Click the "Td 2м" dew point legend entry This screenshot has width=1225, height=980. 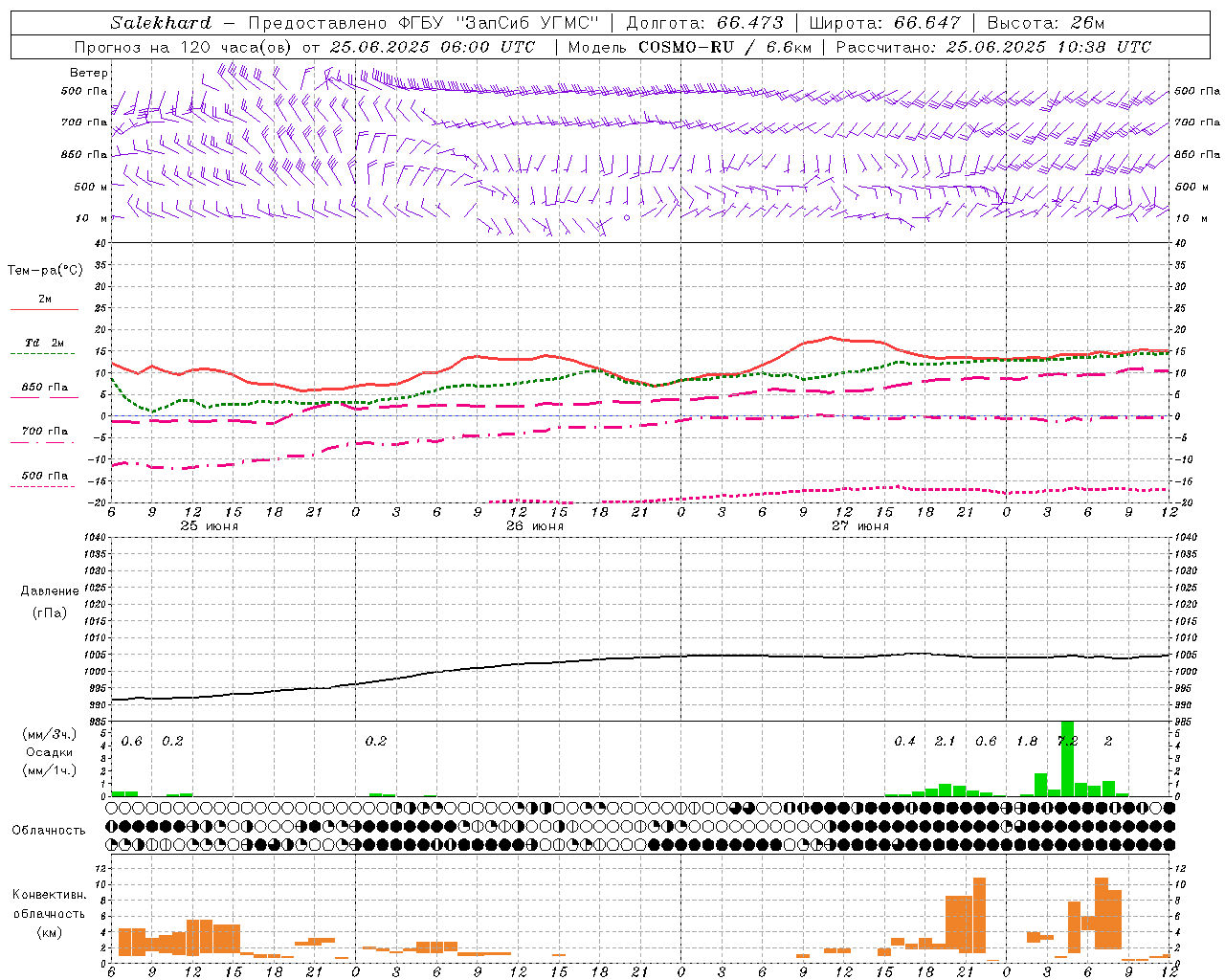point(44,343)
